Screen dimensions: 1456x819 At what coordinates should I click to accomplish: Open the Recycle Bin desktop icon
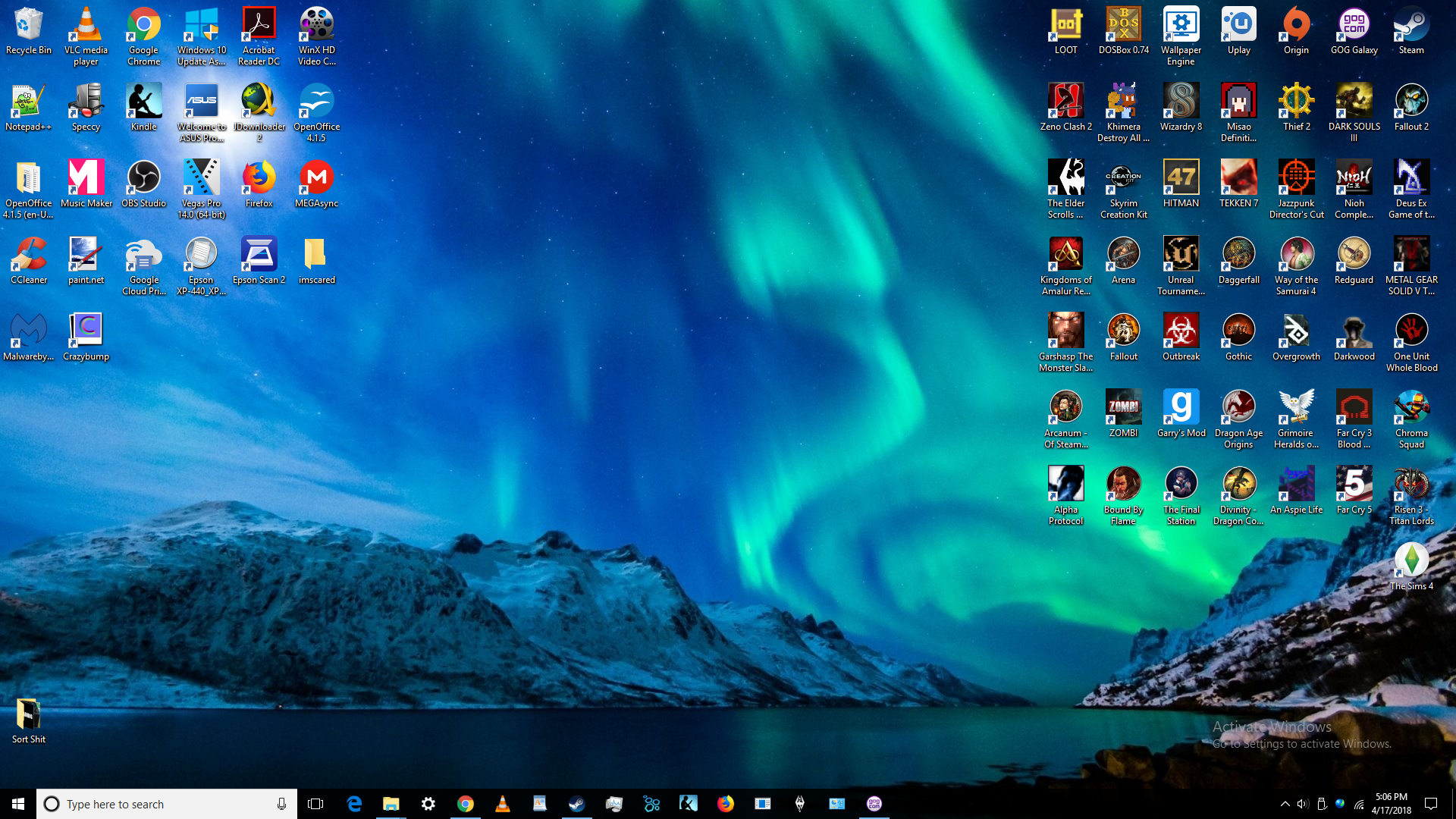pyautogui.click(x=29, y=32)
